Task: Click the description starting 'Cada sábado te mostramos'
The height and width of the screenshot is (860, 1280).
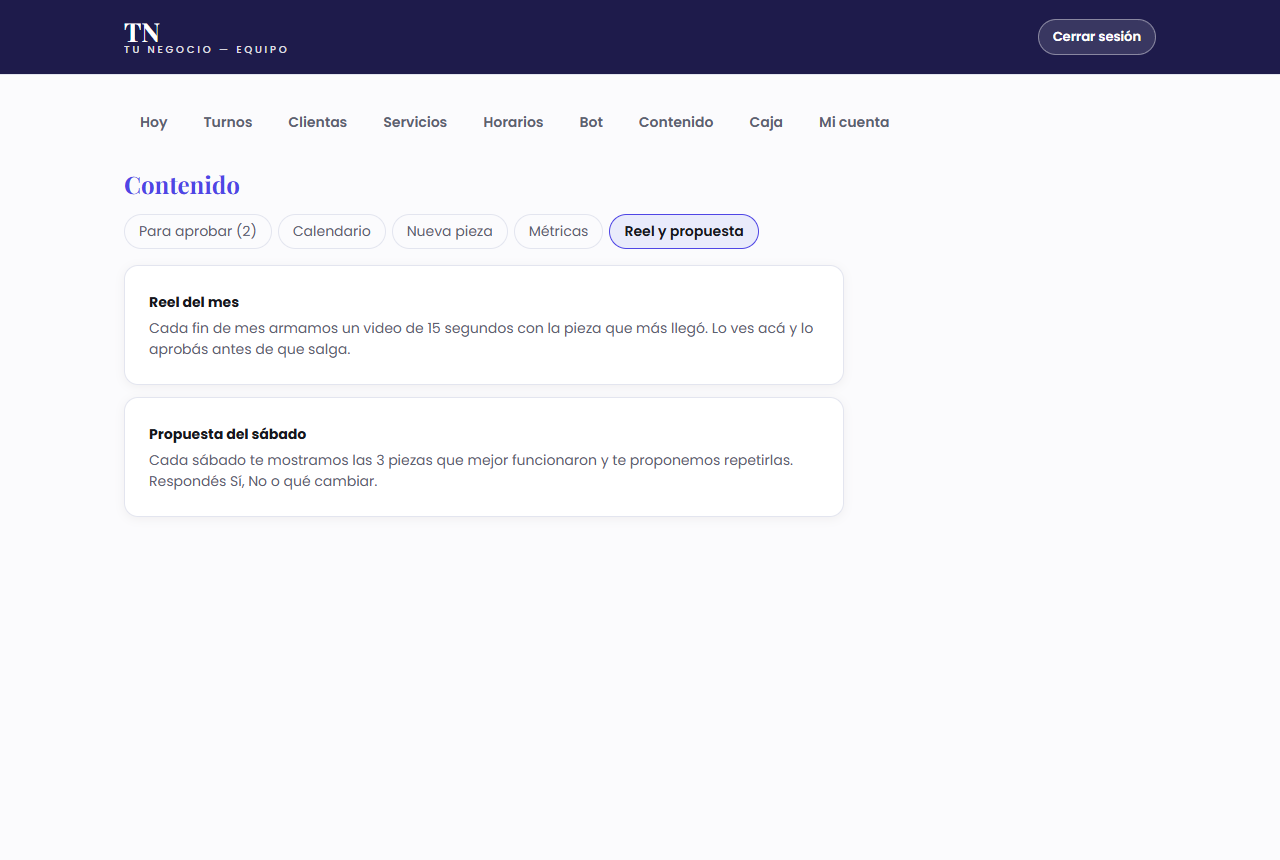Action: pyautogui.click(x=471, y=471)
